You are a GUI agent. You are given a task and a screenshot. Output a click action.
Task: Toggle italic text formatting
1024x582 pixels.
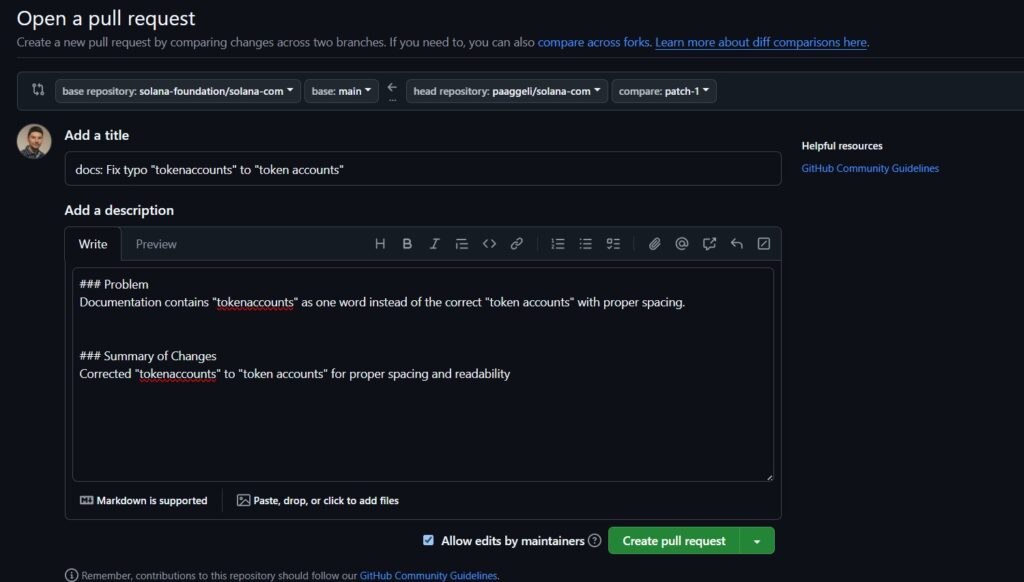click(x=434, y=244)
